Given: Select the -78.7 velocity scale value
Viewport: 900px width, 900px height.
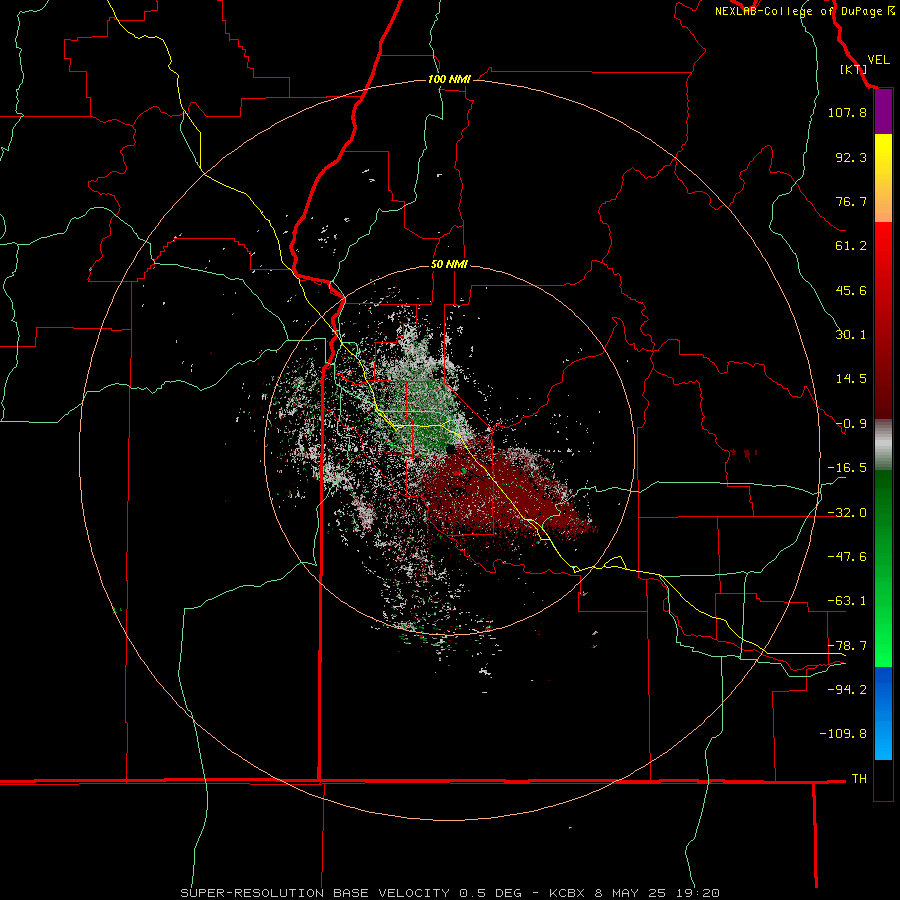Looking at the screenshot, I should [x=847, y=646].
